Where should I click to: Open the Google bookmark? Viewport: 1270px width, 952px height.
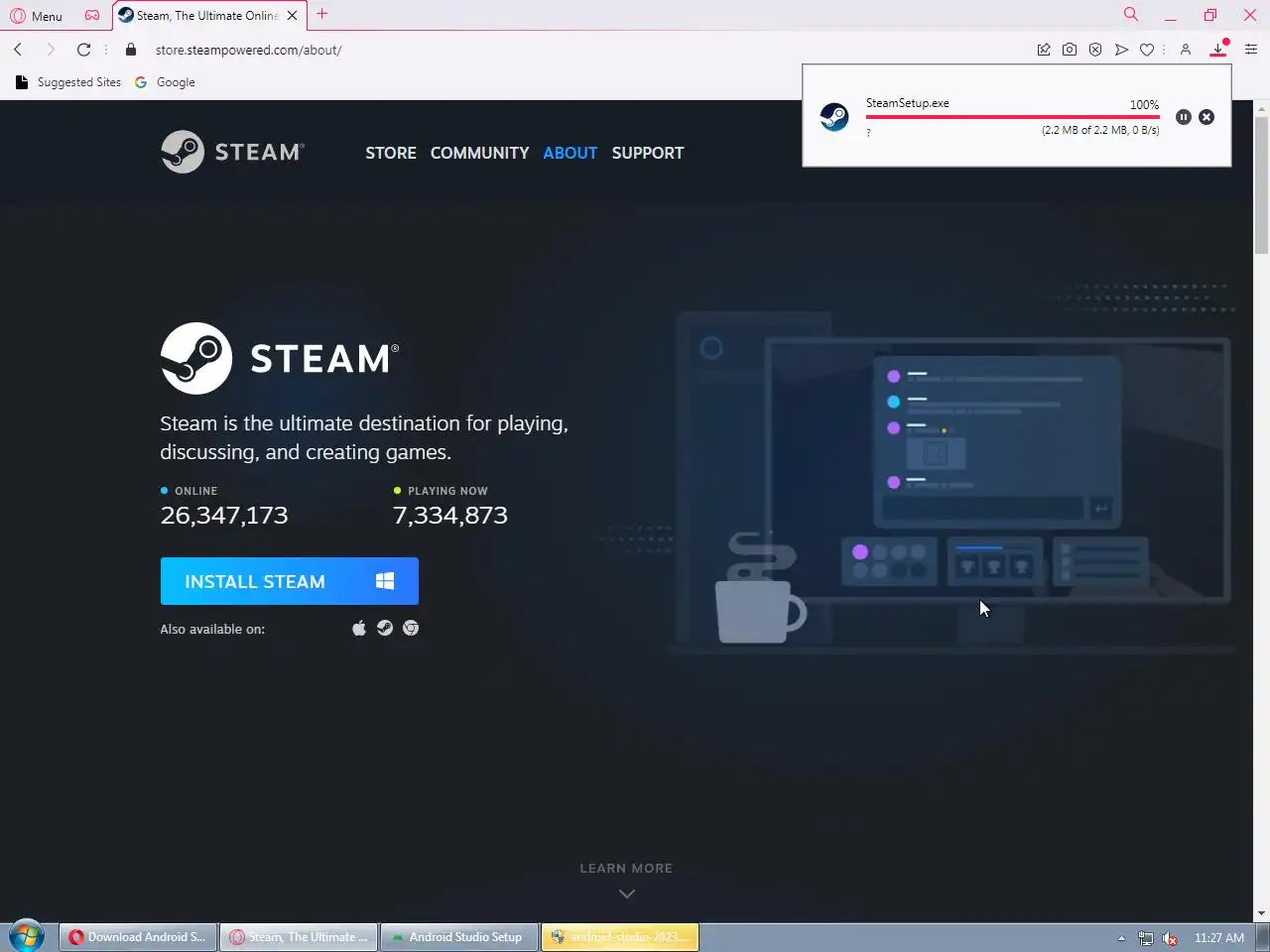pos(166,82)
